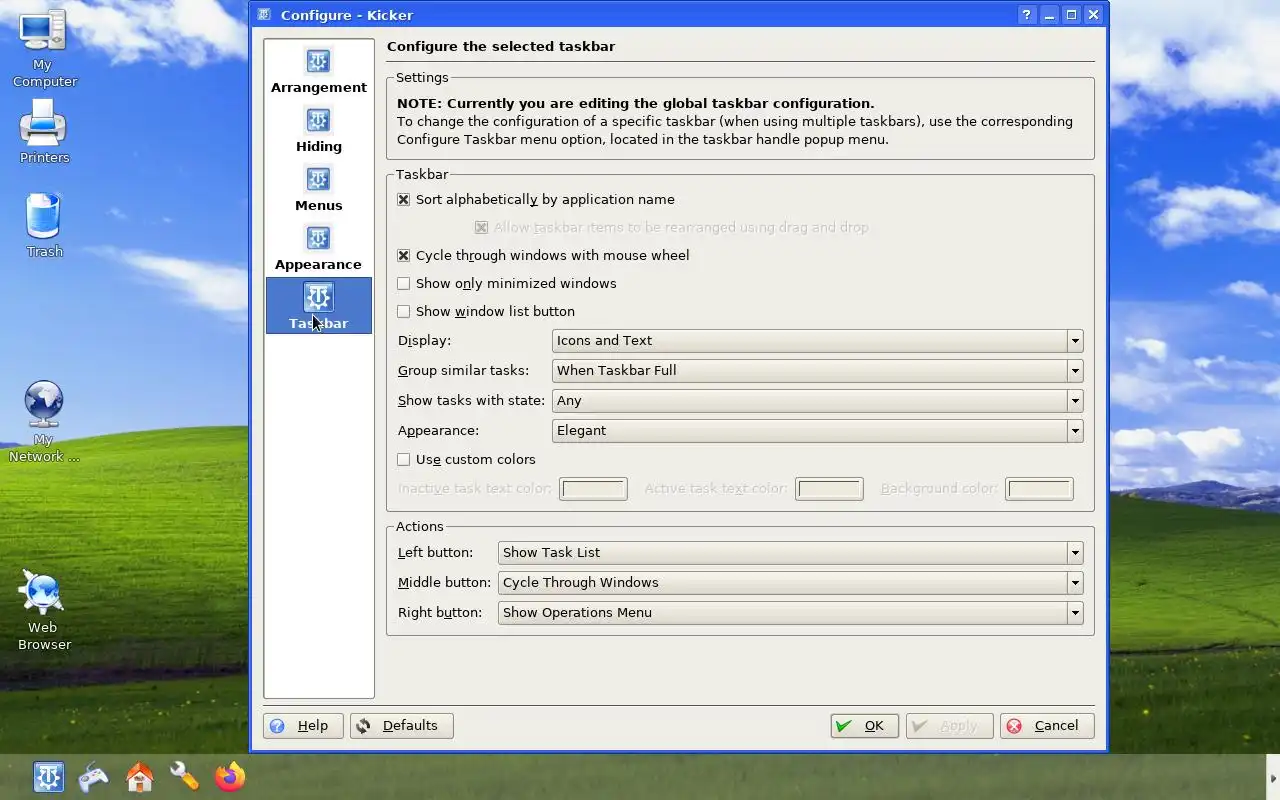Viewport: 1280px width, 800px height.
Task: Click the Defaults button
Action: pos(402,726)
